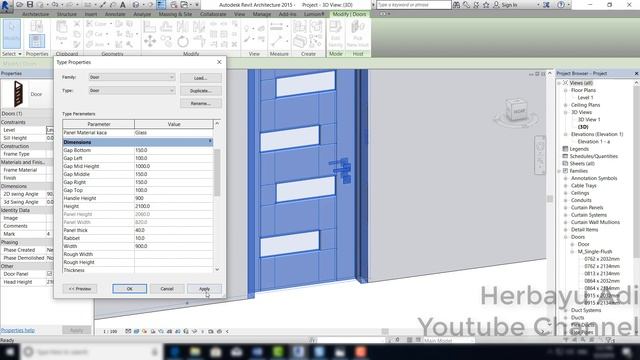Click the Edit Family icon in Mode panel
Screen dimensions: 640x360
[x=336, y=33]
